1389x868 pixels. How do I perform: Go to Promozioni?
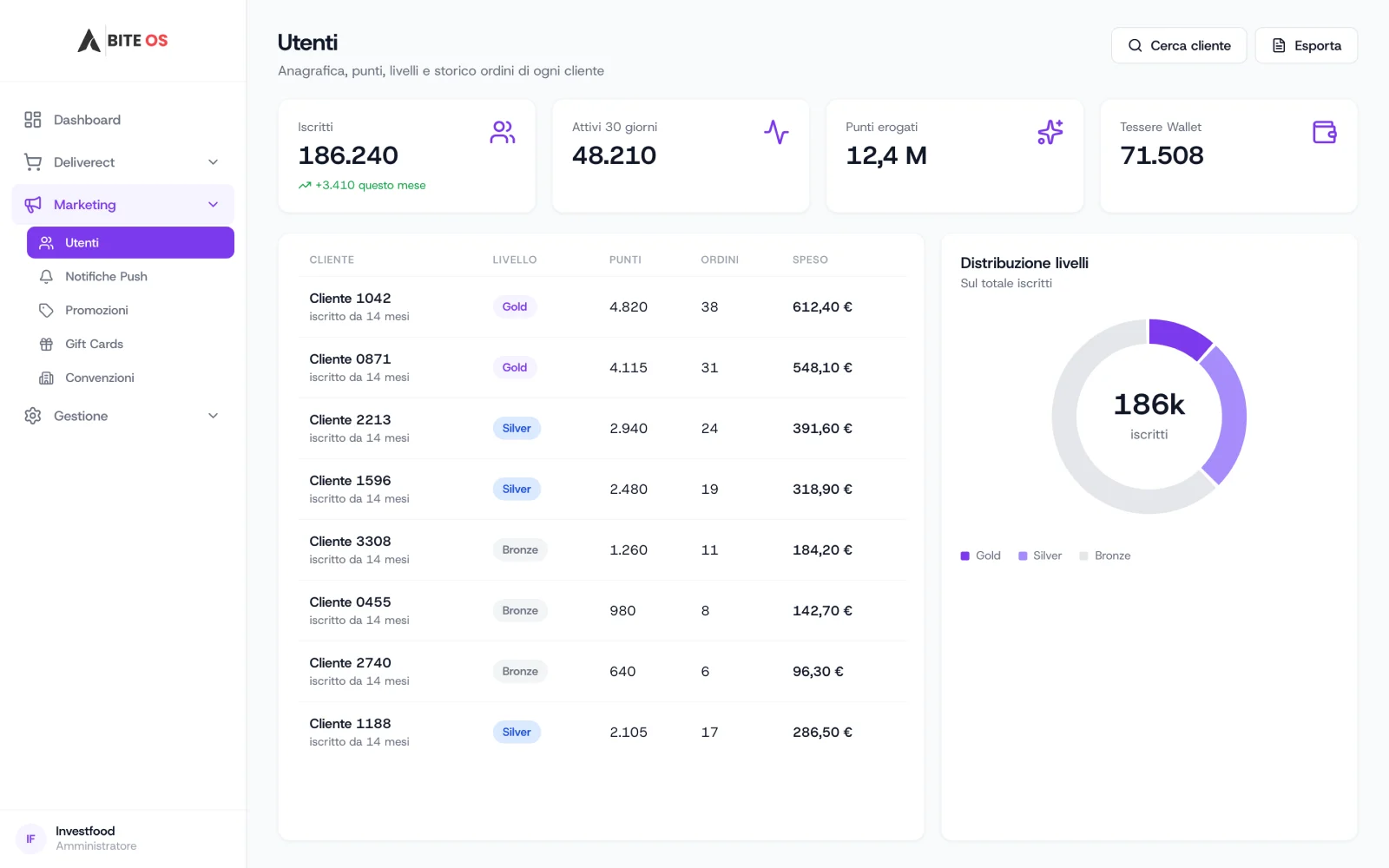130,311
